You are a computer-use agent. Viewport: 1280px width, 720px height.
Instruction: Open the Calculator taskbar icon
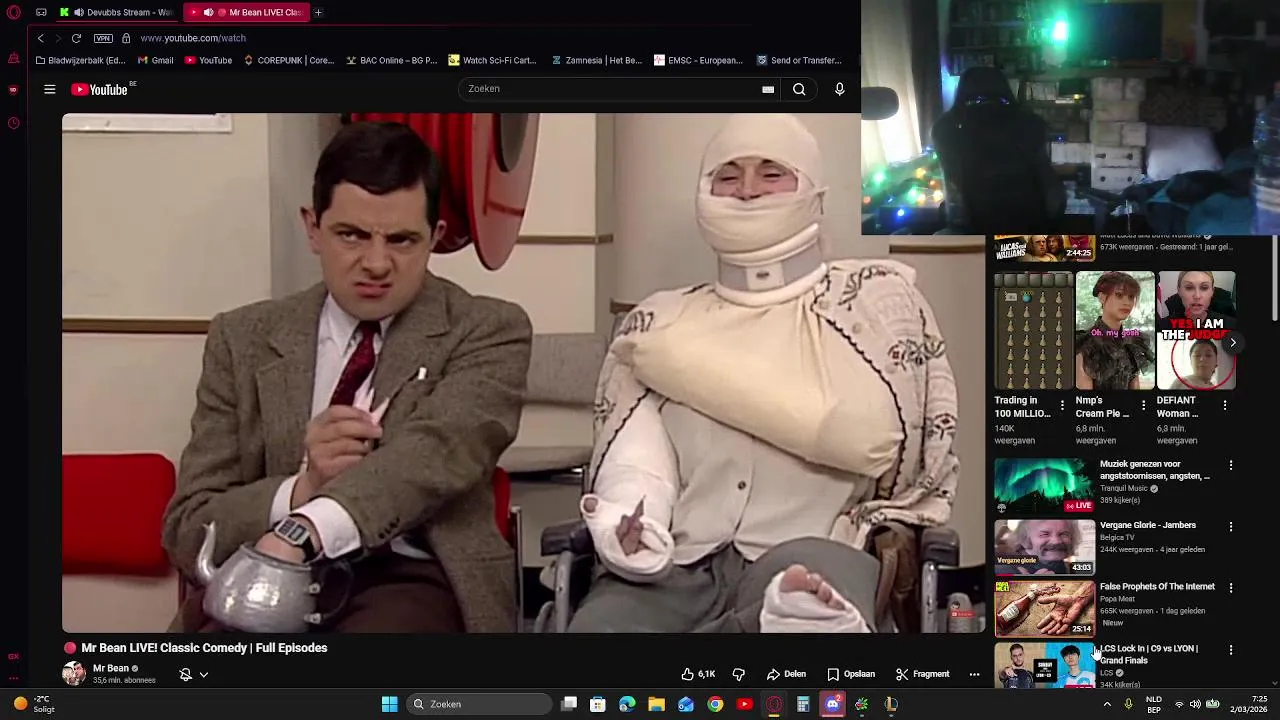[x=803, y=704]
